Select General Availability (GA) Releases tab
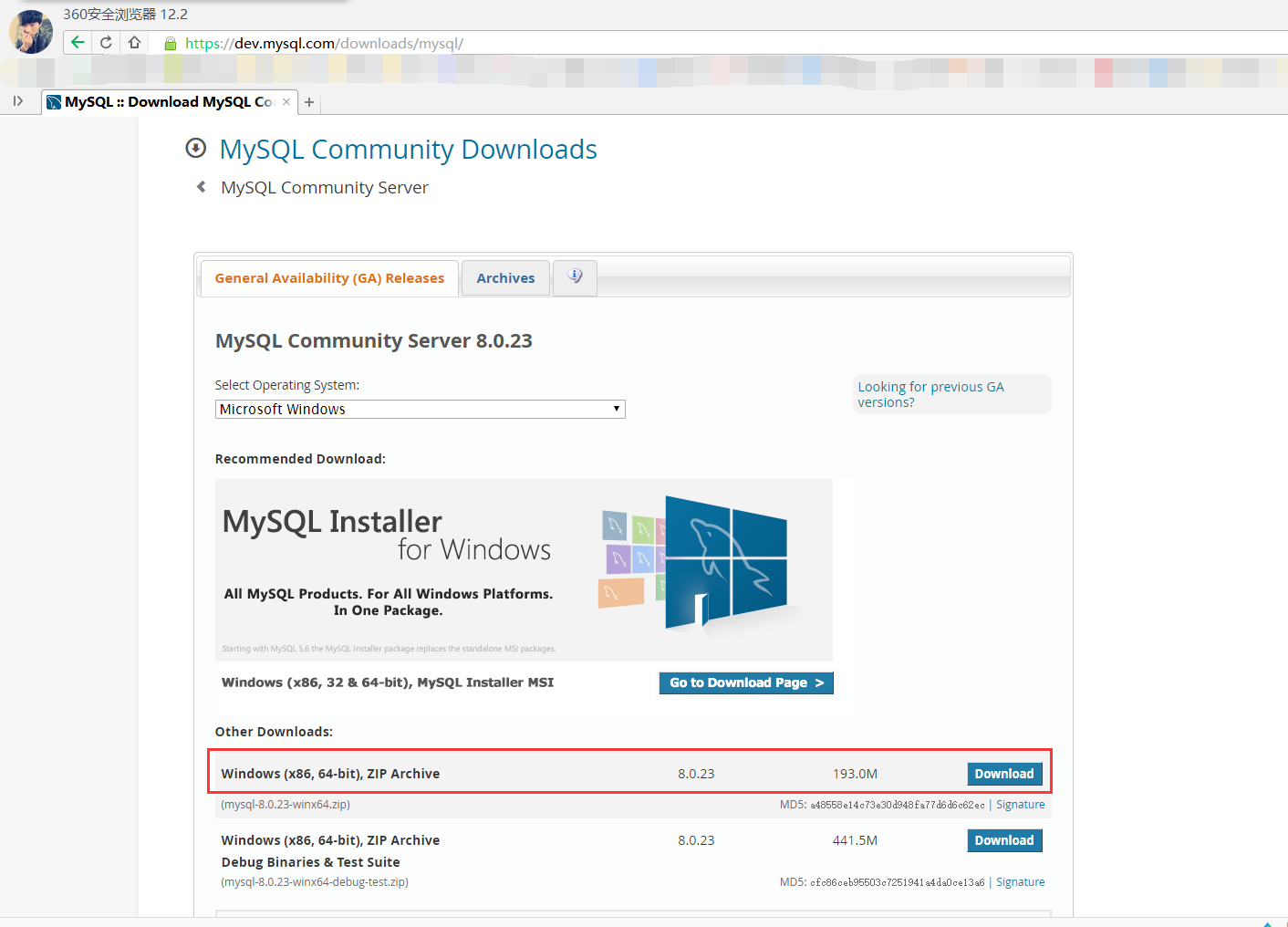The width and height of the screenshot is (1288, 927). pyautogui.click(x=329, y=278)
